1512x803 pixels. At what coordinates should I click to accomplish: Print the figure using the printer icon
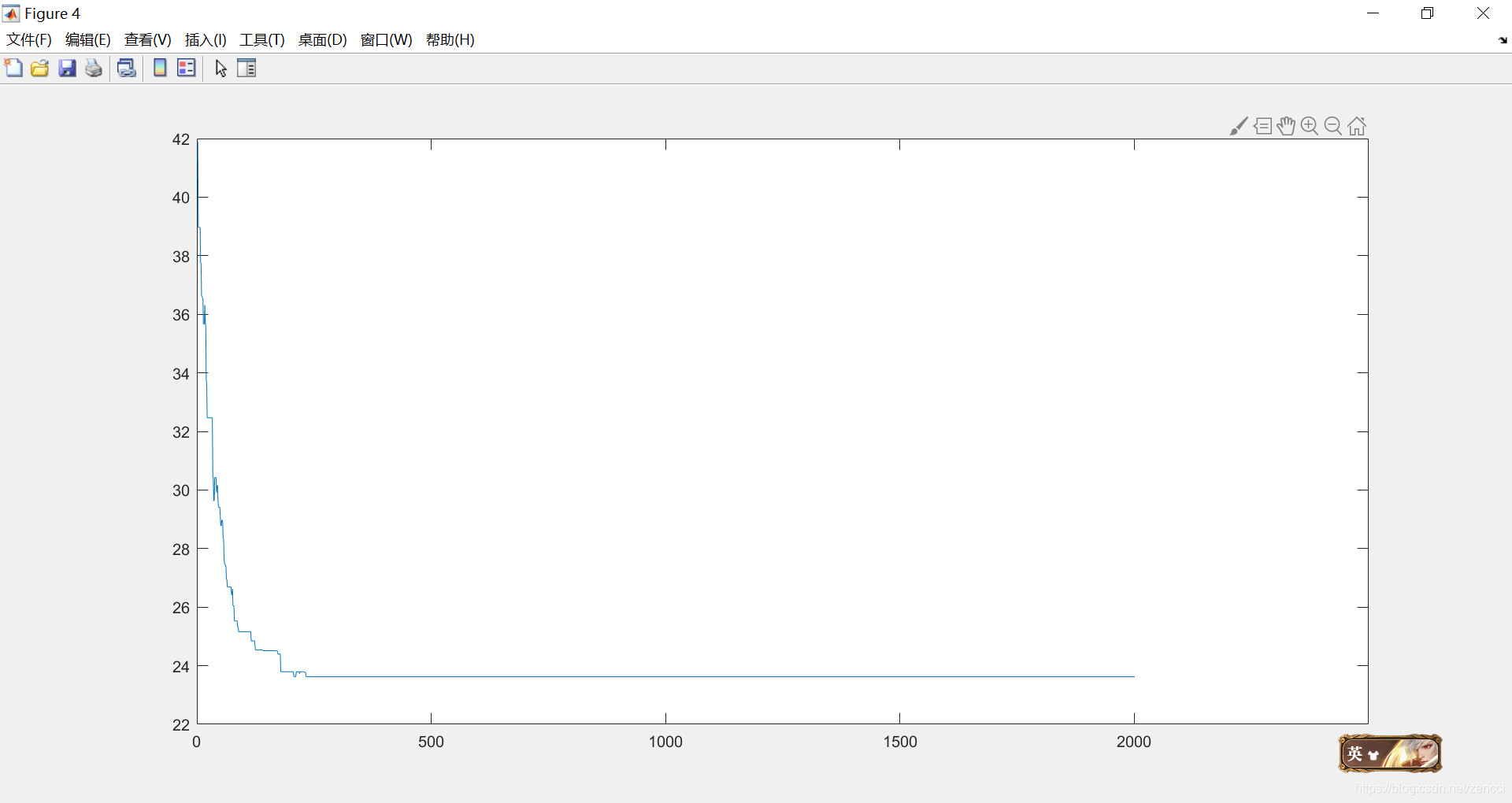click(94, 68)
